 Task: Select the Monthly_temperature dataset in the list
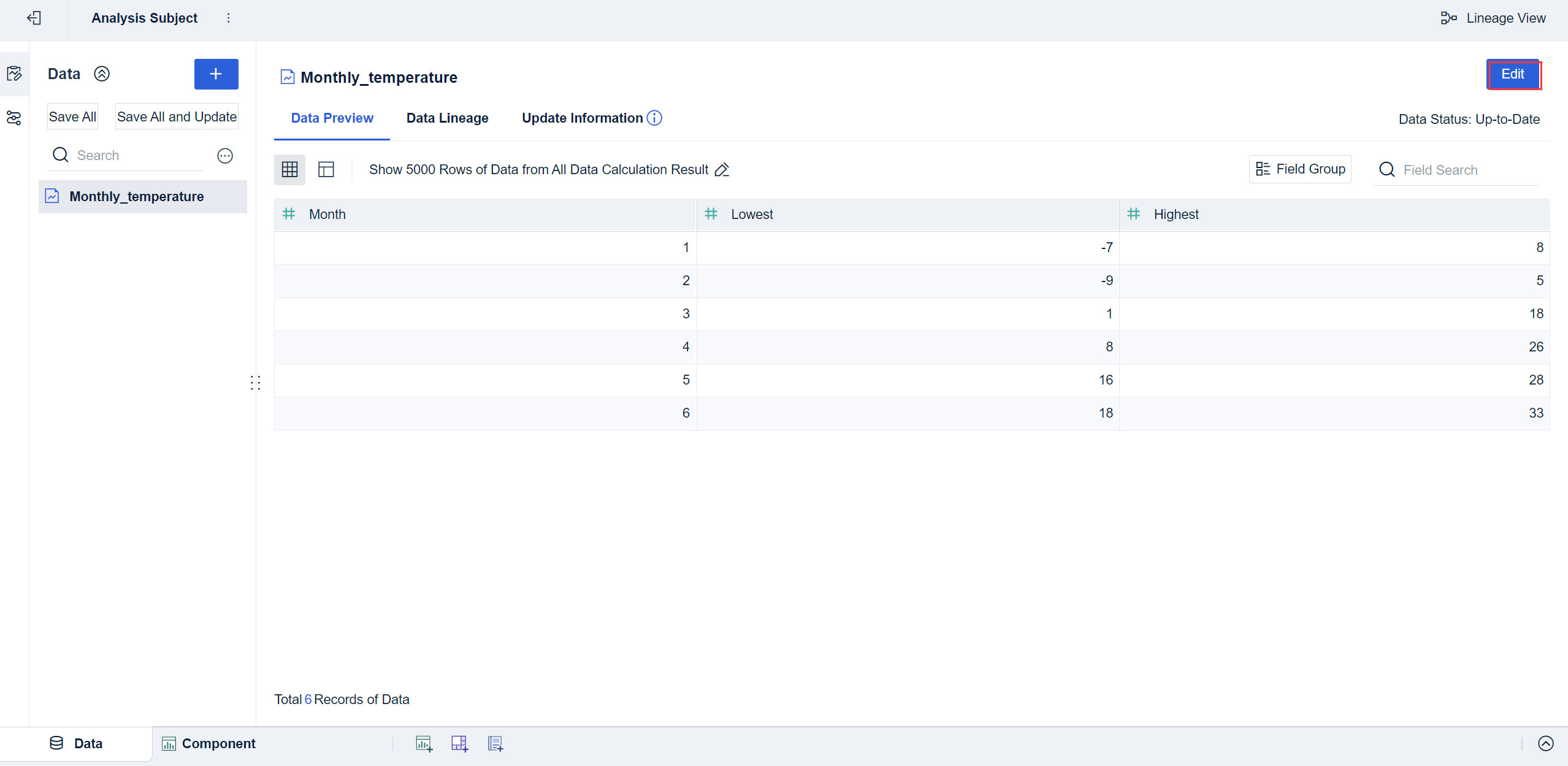pyautogui.click(x=136, y=196)
